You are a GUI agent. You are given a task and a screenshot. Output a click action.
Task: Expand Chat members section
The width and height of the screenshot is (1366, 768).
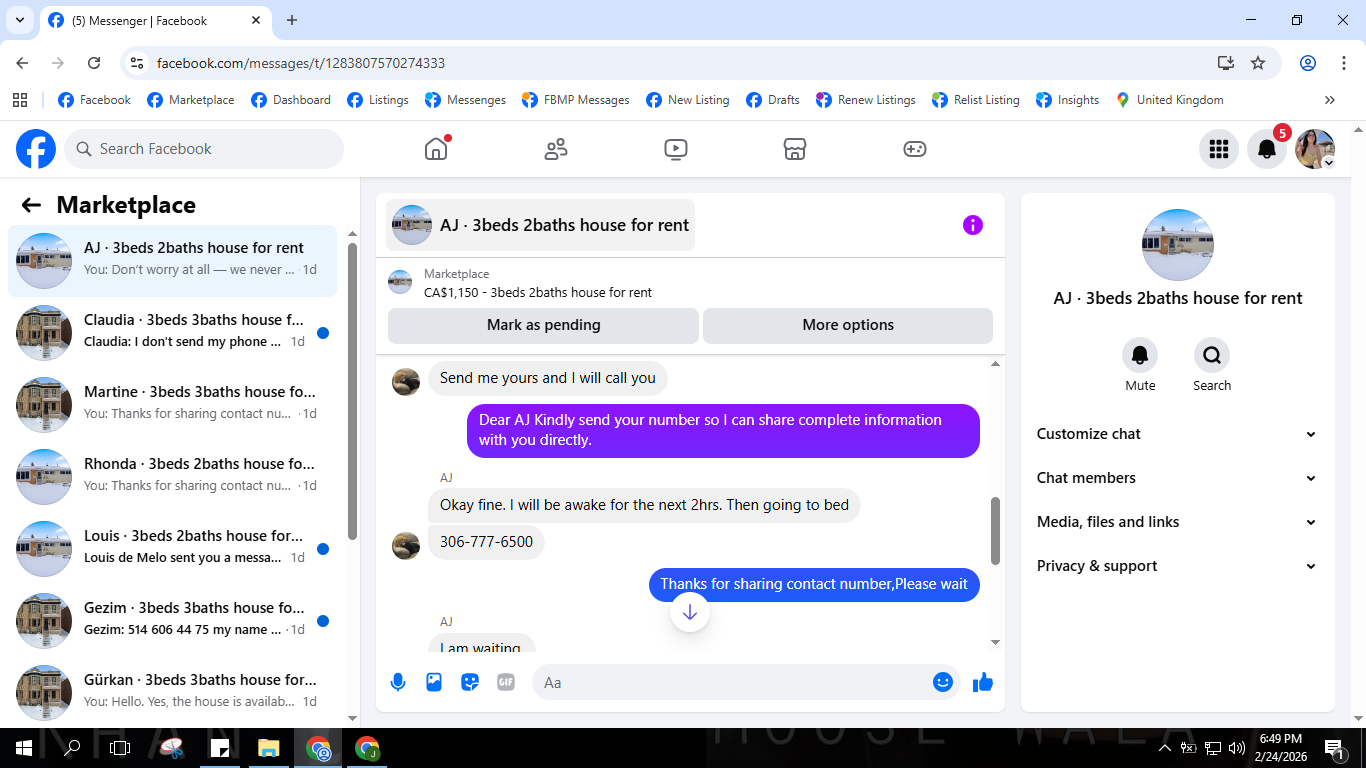tap(1177, 478)
